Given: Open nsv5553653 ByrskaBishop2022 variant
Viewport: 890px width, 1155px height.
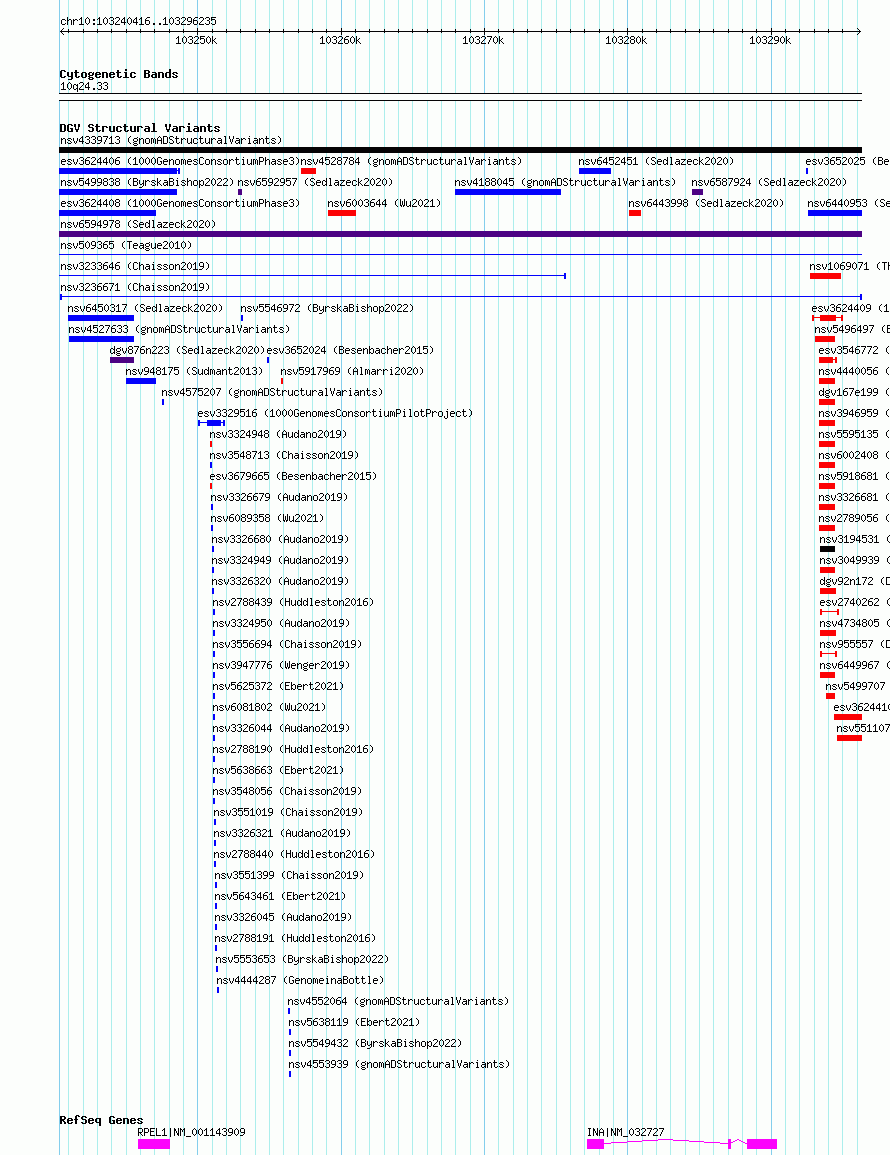Looking at the screenshot, I should click(x=302, y=959).
